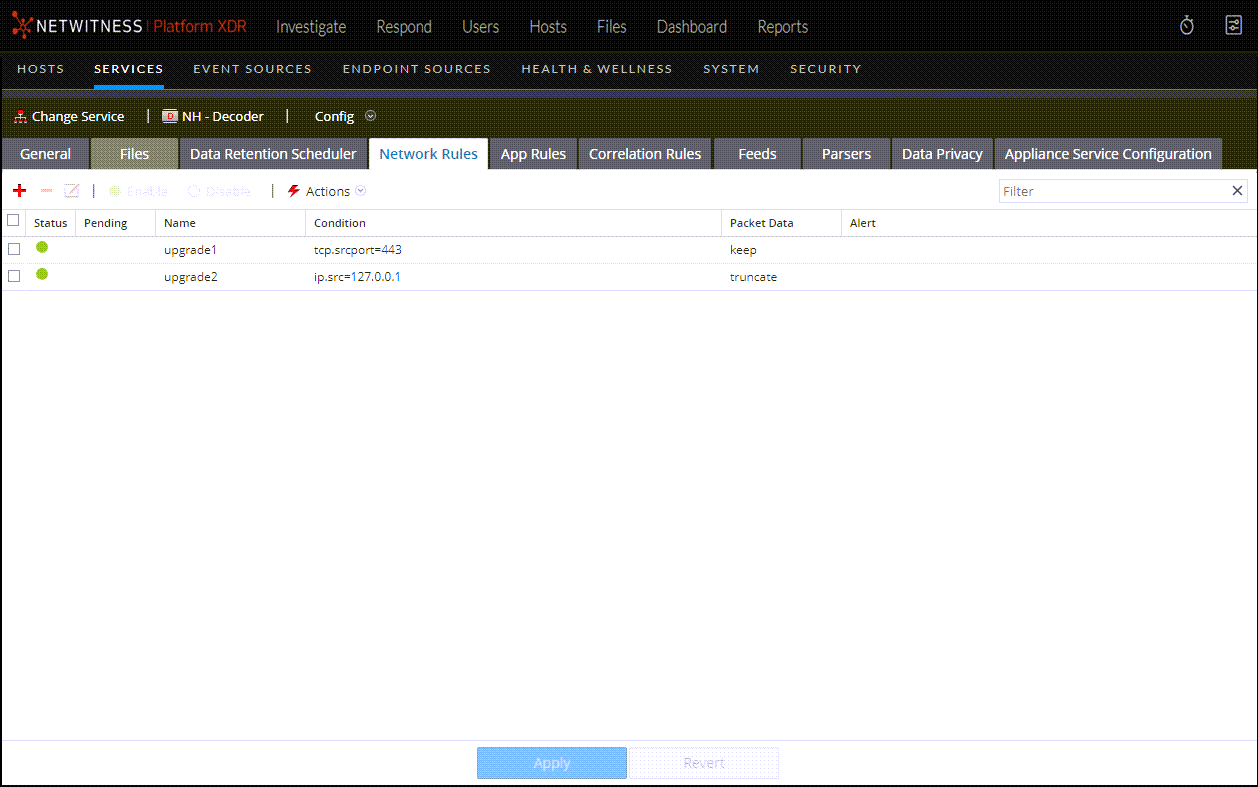The image size is (1258, 787).
Task: Click the minus delete rule icon
Action: click(46, 191)
